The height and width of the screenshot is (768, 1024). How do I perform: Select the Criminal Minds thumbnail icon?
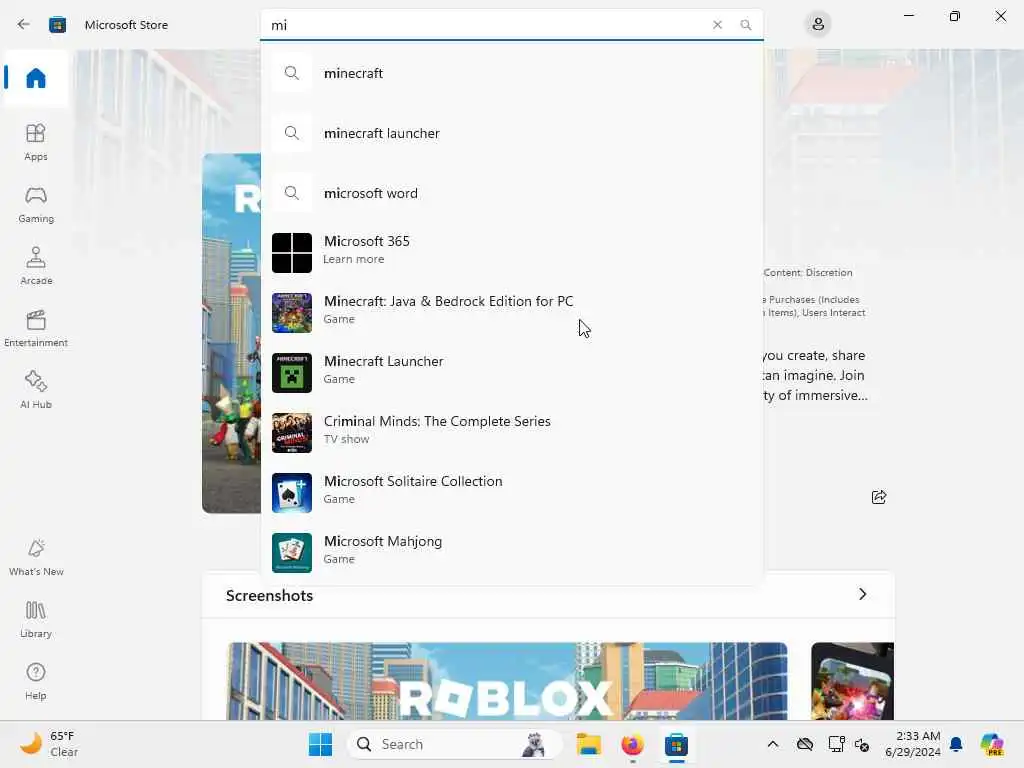click(x=292, y=433)
